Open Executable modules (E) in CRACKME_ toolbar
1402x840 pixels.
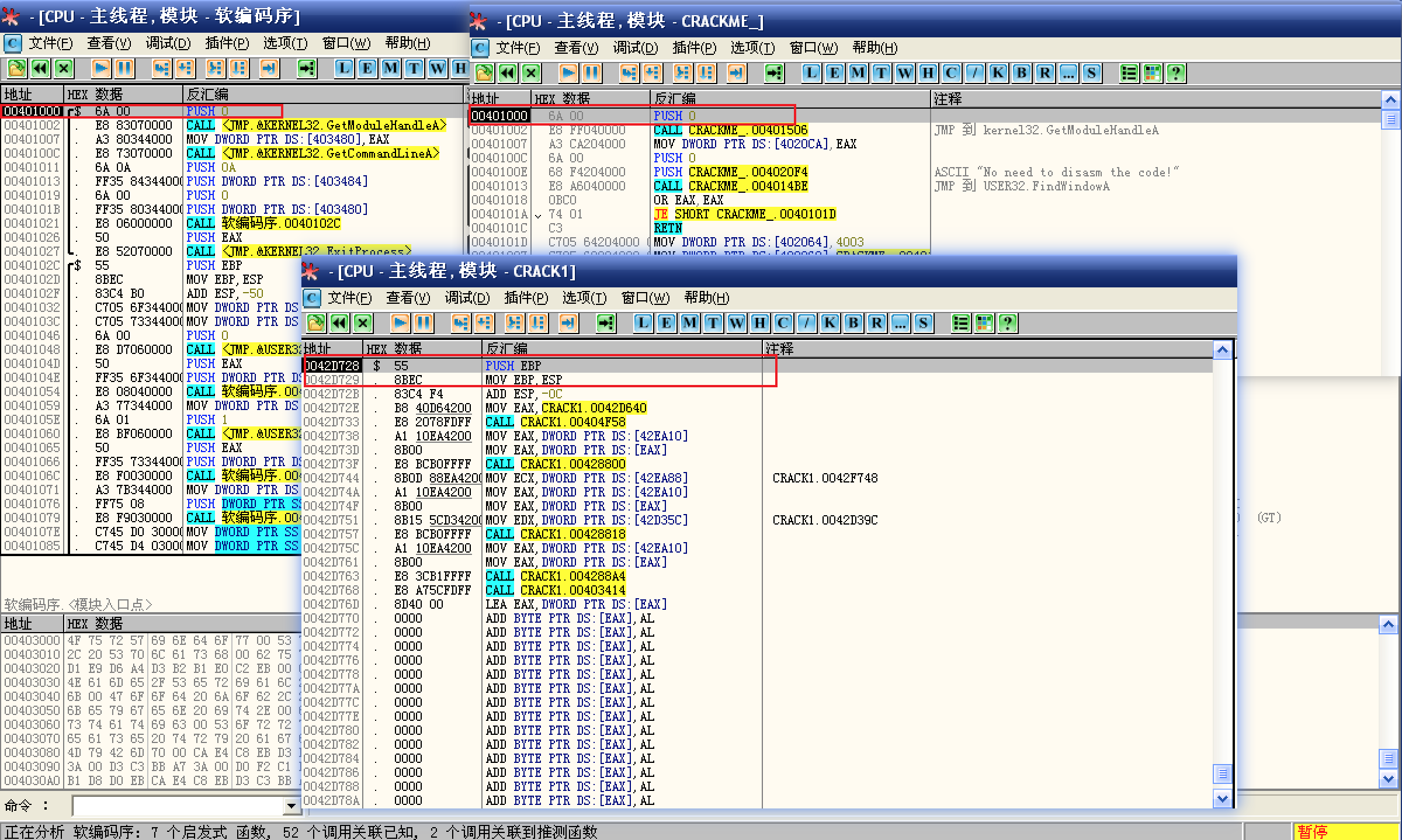pos(835,73)
